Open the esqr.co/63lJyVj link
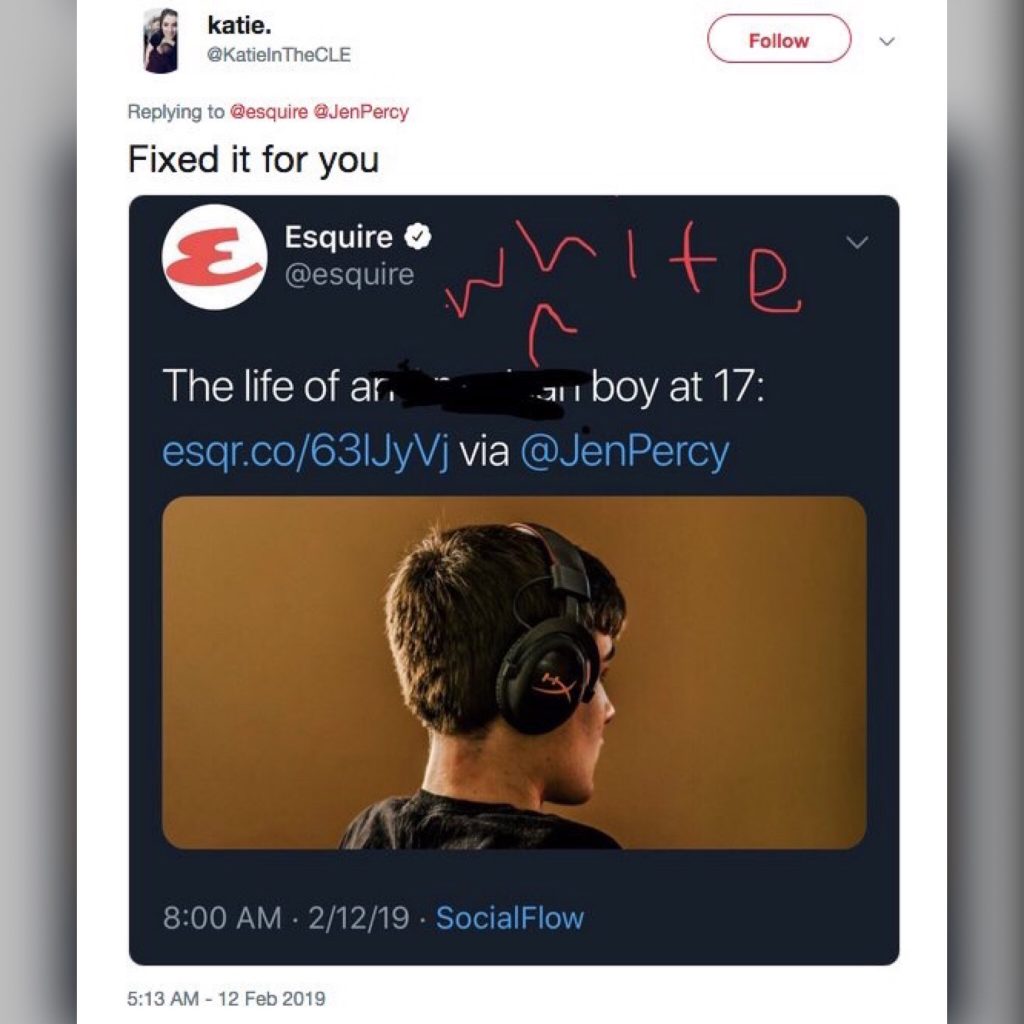 (305, 451)
